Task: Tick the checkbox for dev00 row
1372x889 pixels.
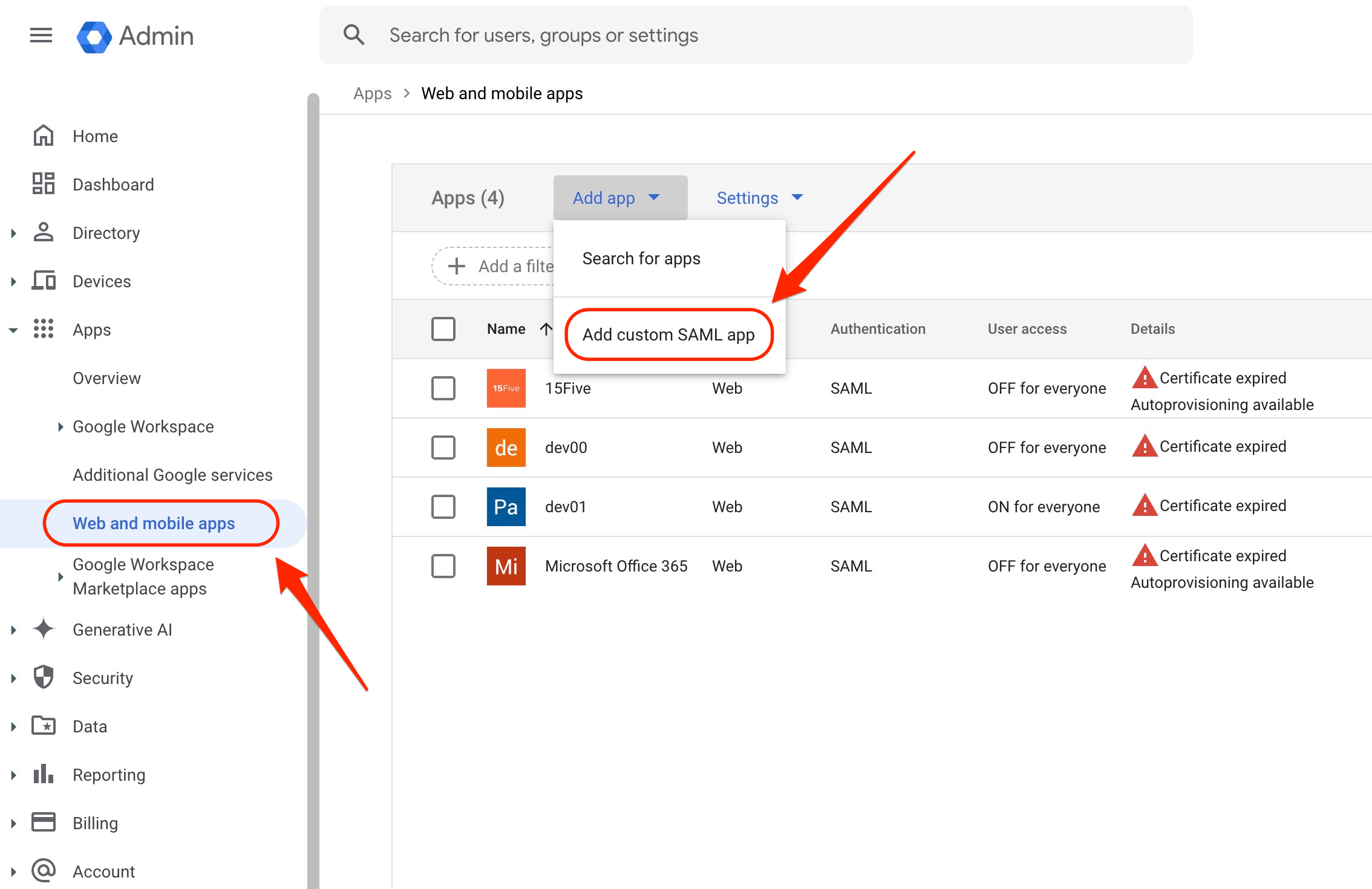Action: point(443,448)
